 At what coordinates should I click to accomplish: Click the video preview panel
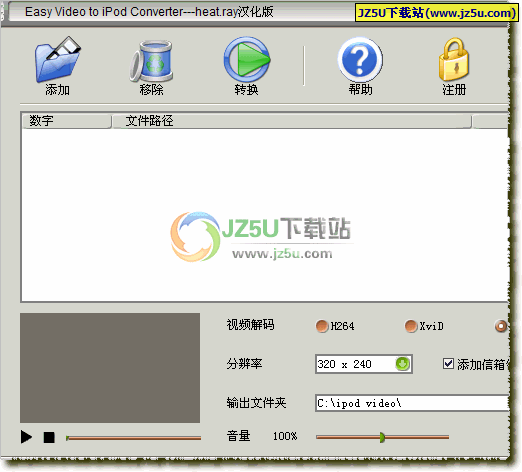[x=110, y=368]
